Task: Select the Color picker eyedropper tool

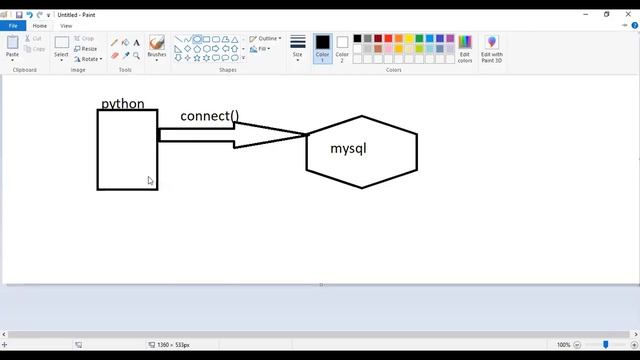Action: tap(125, 55)
